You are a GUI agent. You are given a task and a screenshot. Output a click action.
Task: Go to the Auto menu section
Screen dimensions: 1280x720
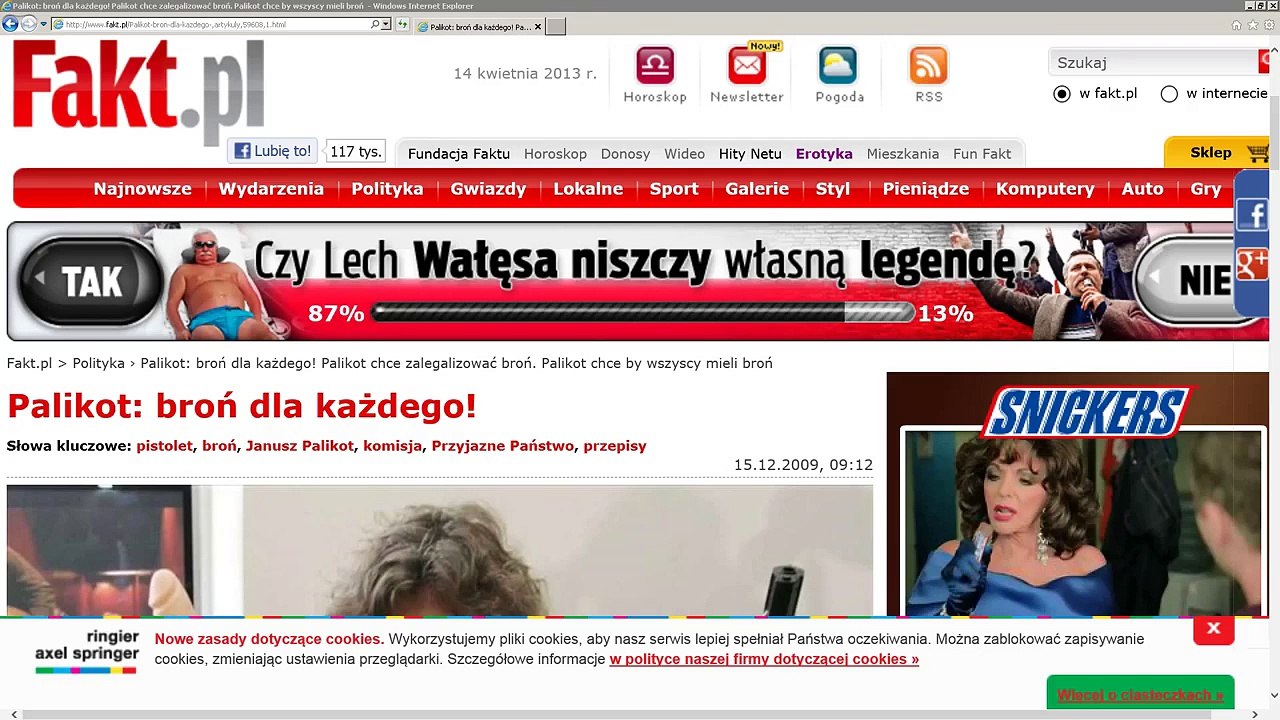click(1142, 189)
